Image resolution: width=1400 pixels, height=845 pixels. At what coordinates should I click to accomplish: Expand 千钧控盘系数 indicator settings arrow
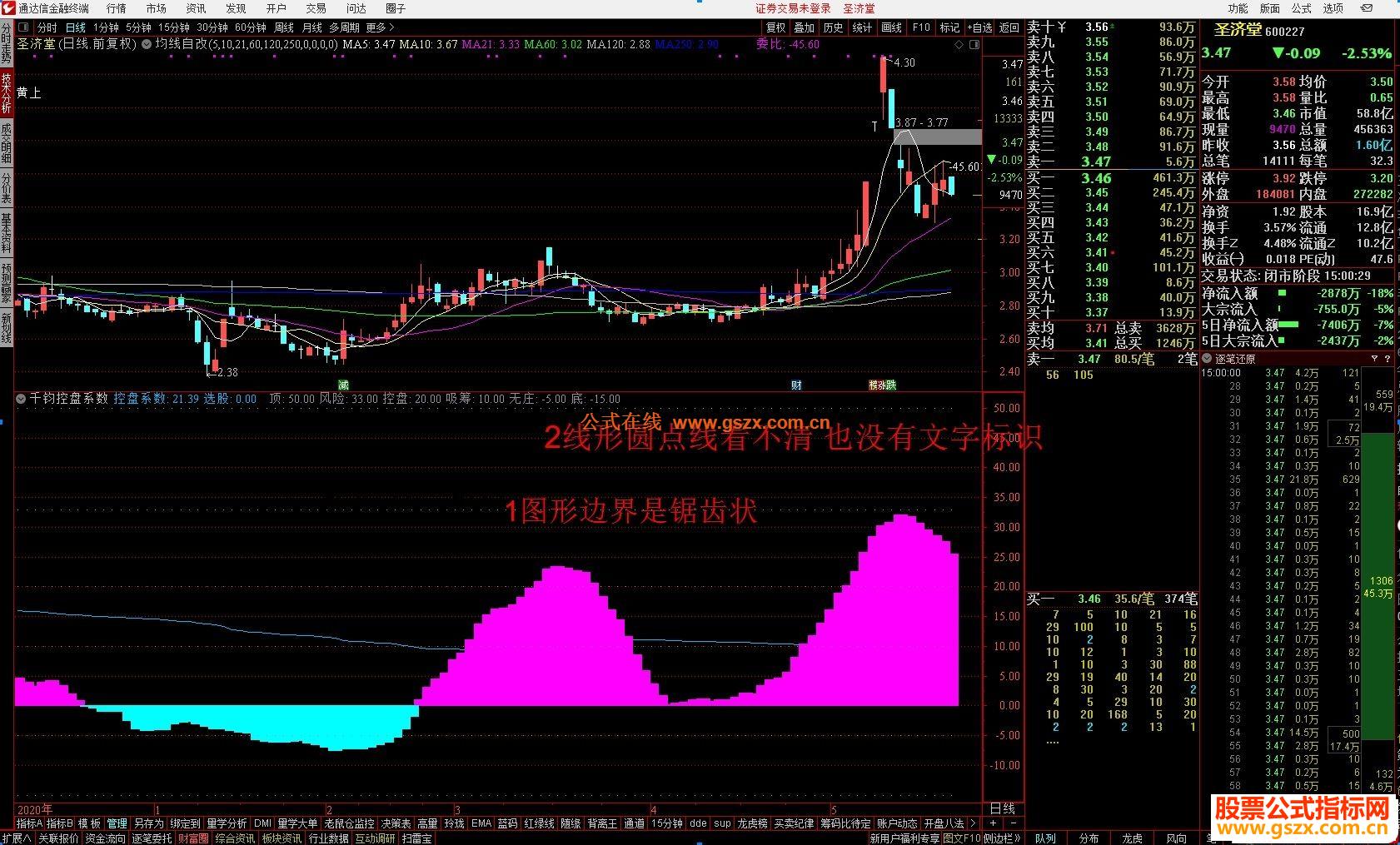[21, 399]
